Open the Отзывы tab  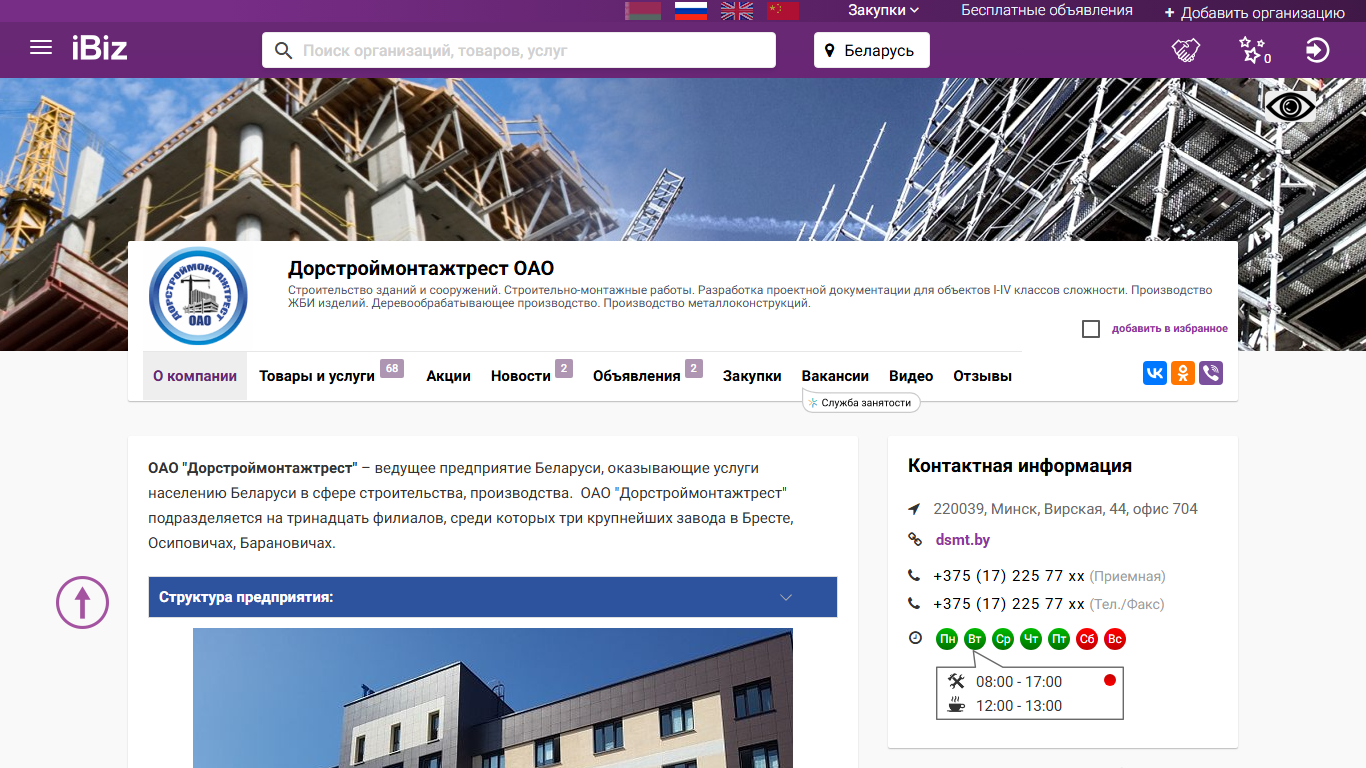982,376
